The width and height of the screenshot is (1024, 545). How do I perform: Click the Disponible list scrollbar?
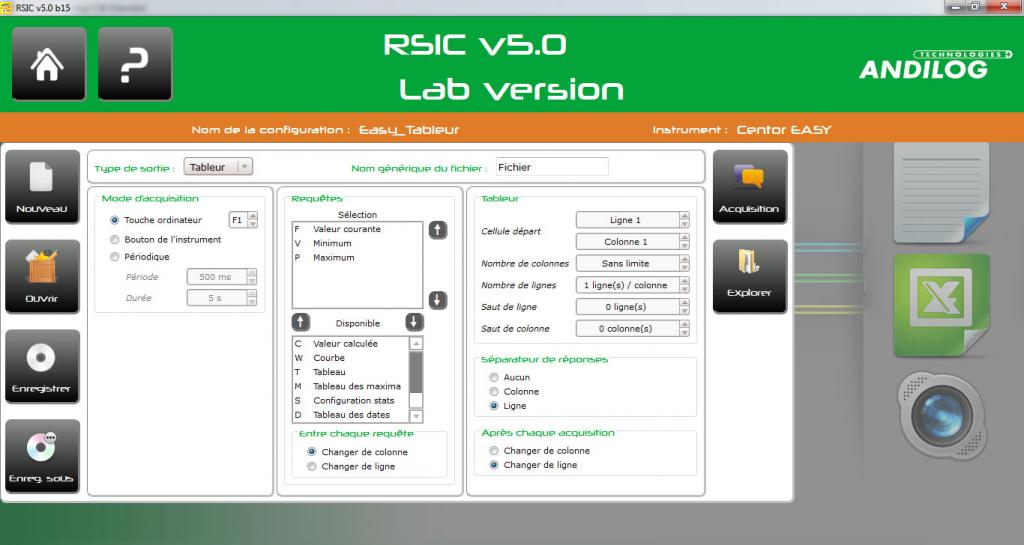tap(416, 379)
